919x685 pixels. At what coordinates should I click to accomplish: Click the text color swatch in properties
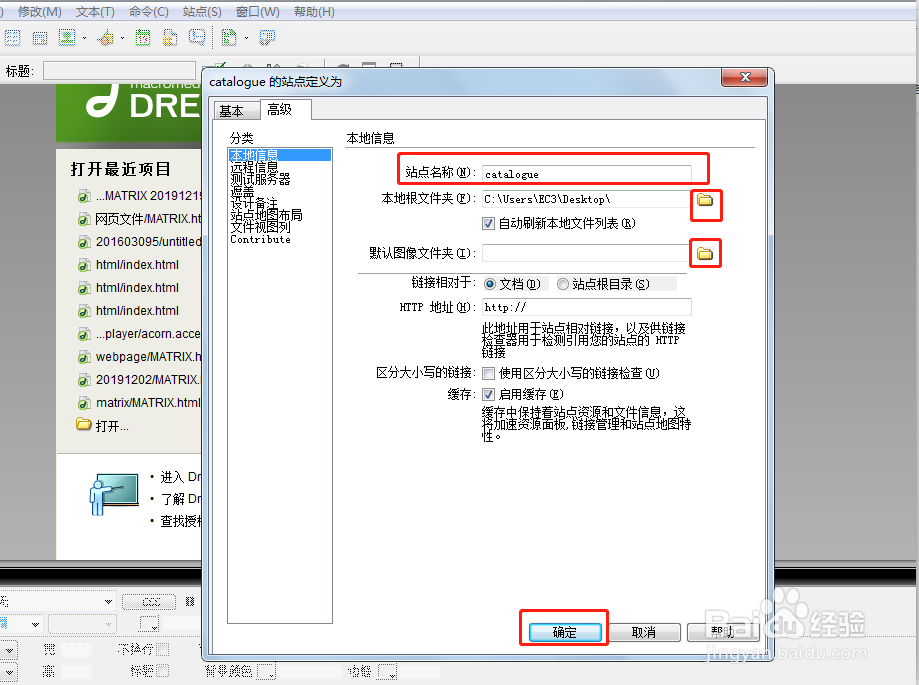pyautogui.click(x=149, y=625)
